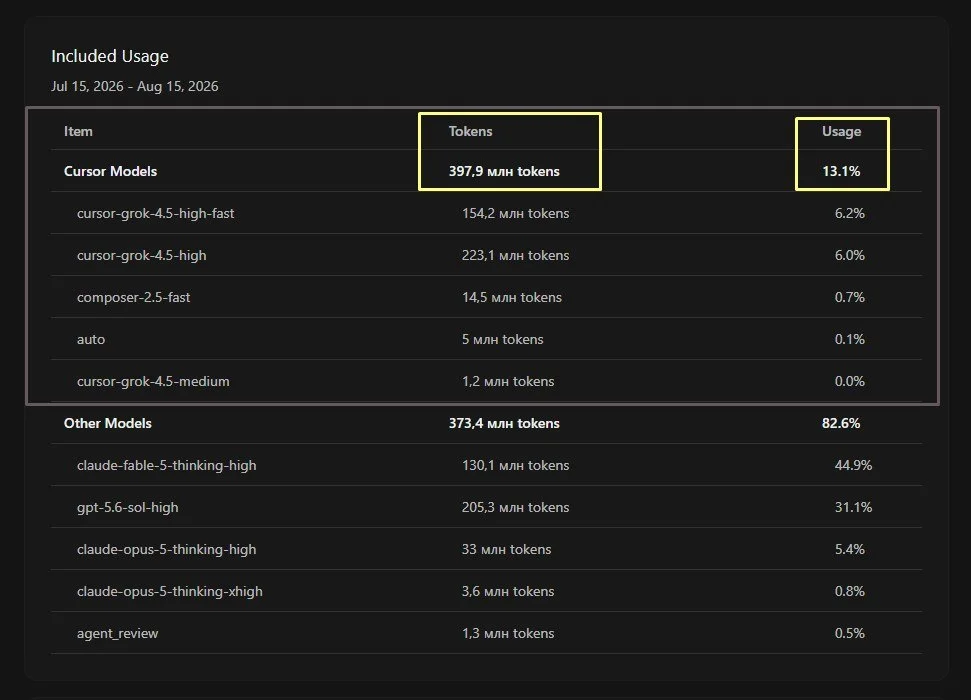Click the Cursor Models '13.1%' usage value
Image resolution: width=971 pixels, height=700 pixels.
click(841, 171)
